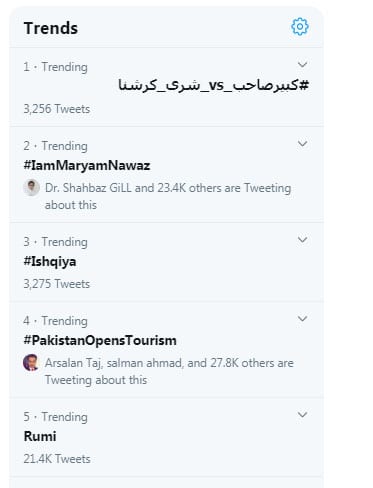Open #IamMaryamNawaz hashtag
373x488 pixels.
(87, 165)
